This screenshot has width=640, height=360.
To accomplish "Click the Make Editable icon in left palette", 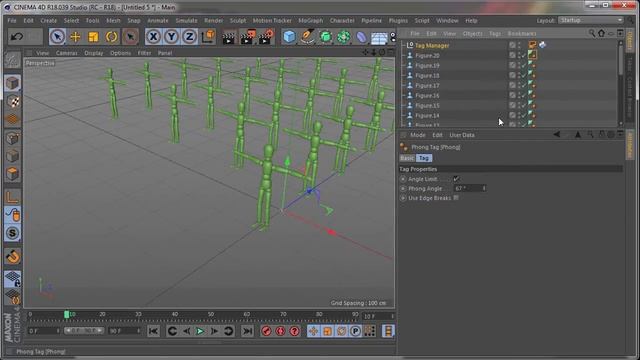I will (x=12, y=60).
